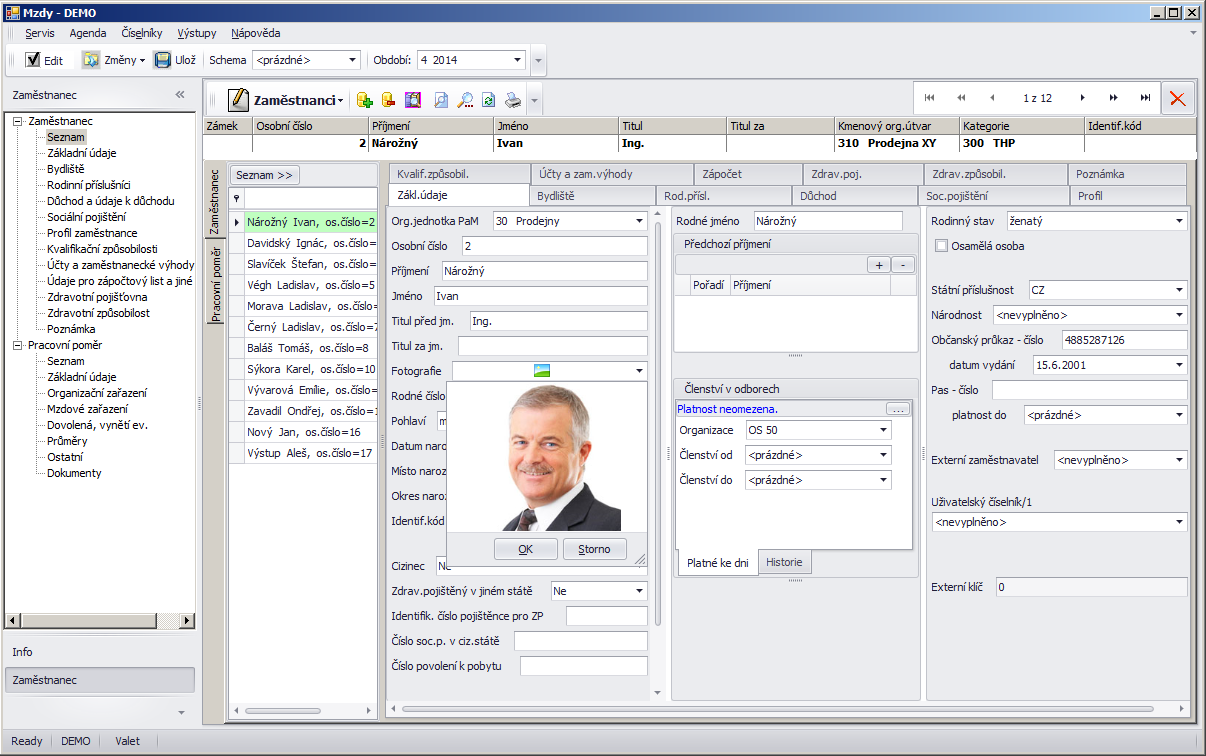Image resolution: width=1206 pixels, height=756 pixels.
Task: Click the magnifier search icon in toolbar
Action: (x=465, y=100)
